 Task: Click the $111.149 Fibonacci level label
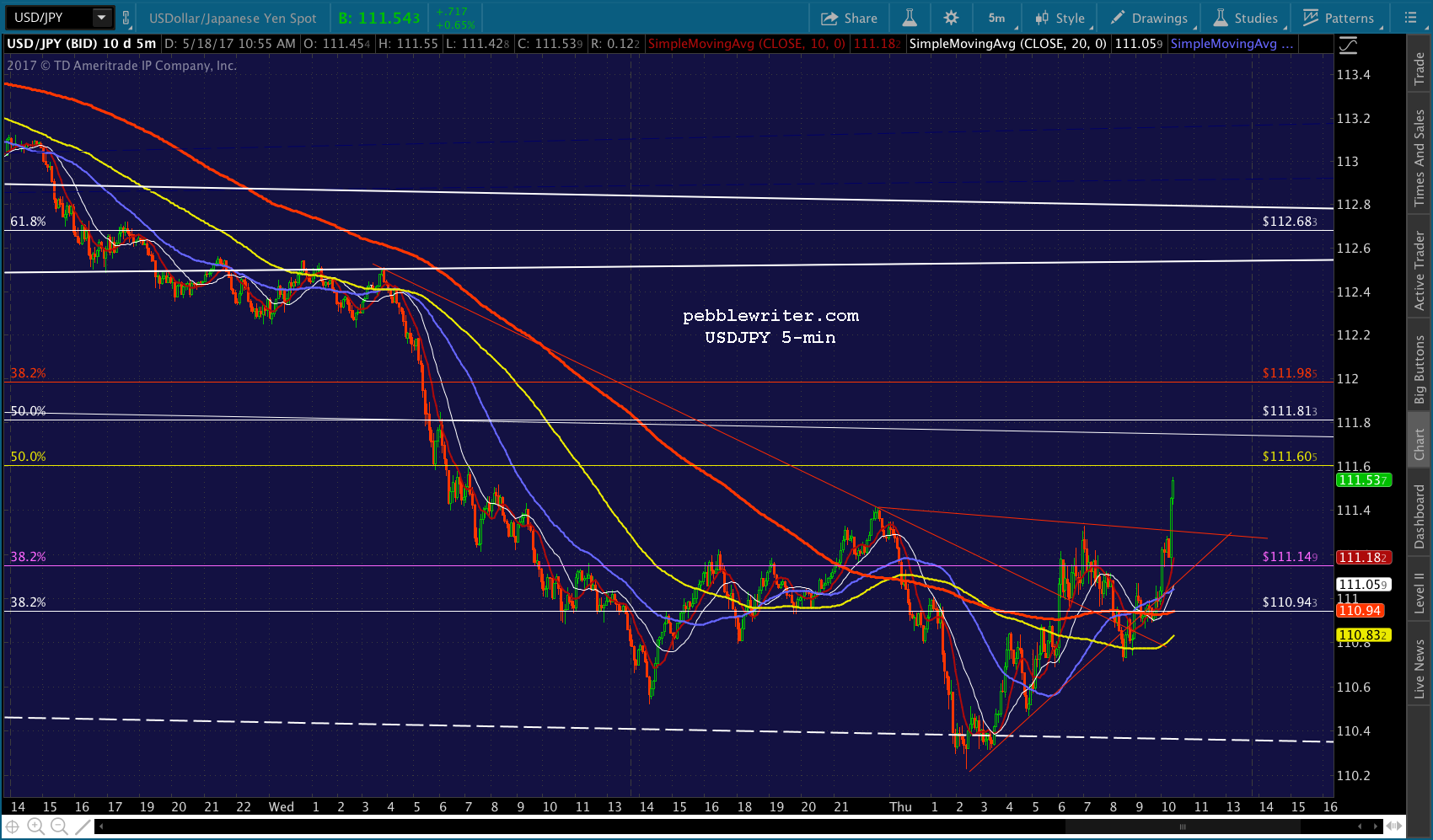pyautogui.click(x=1290, y=557)
